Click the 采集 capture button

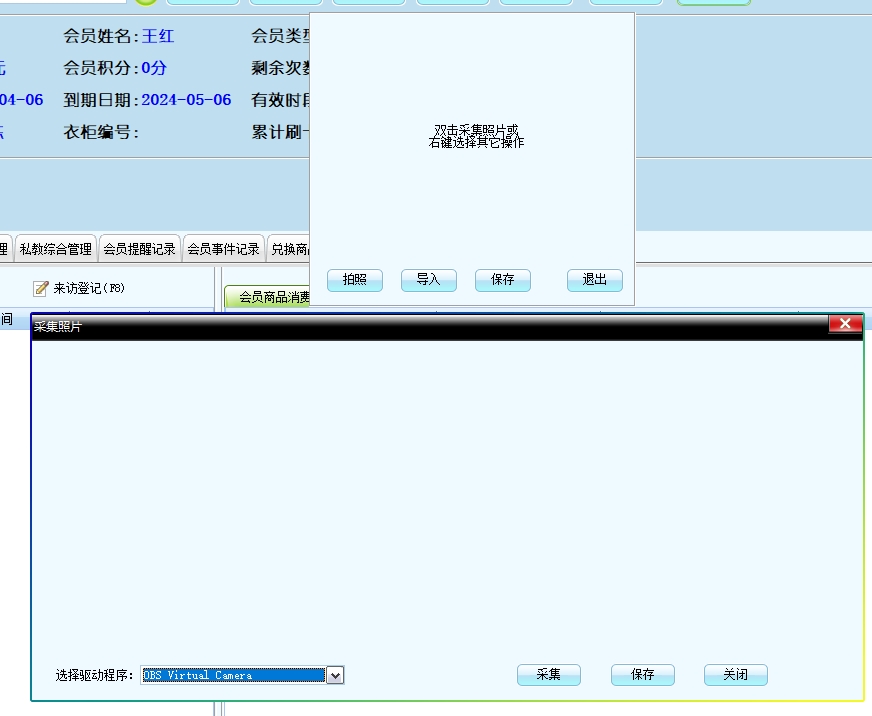tap(548, 675)
